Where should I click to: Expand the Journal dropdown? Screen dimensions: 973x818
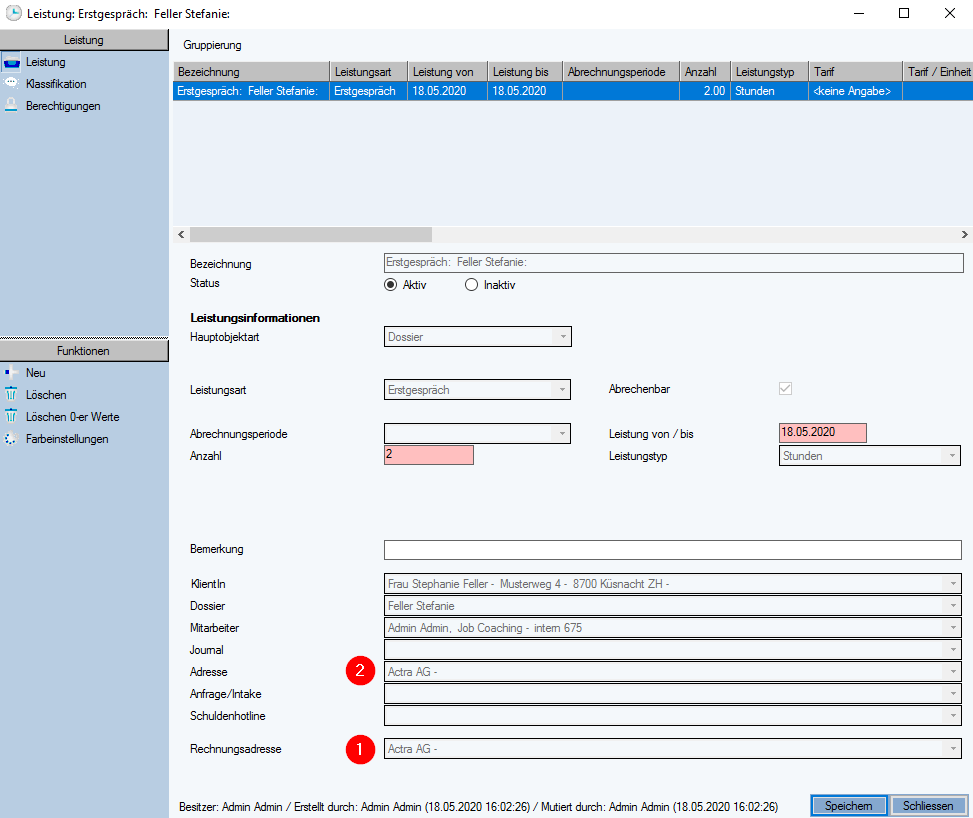pyautogui.click(x=953, y=650)
